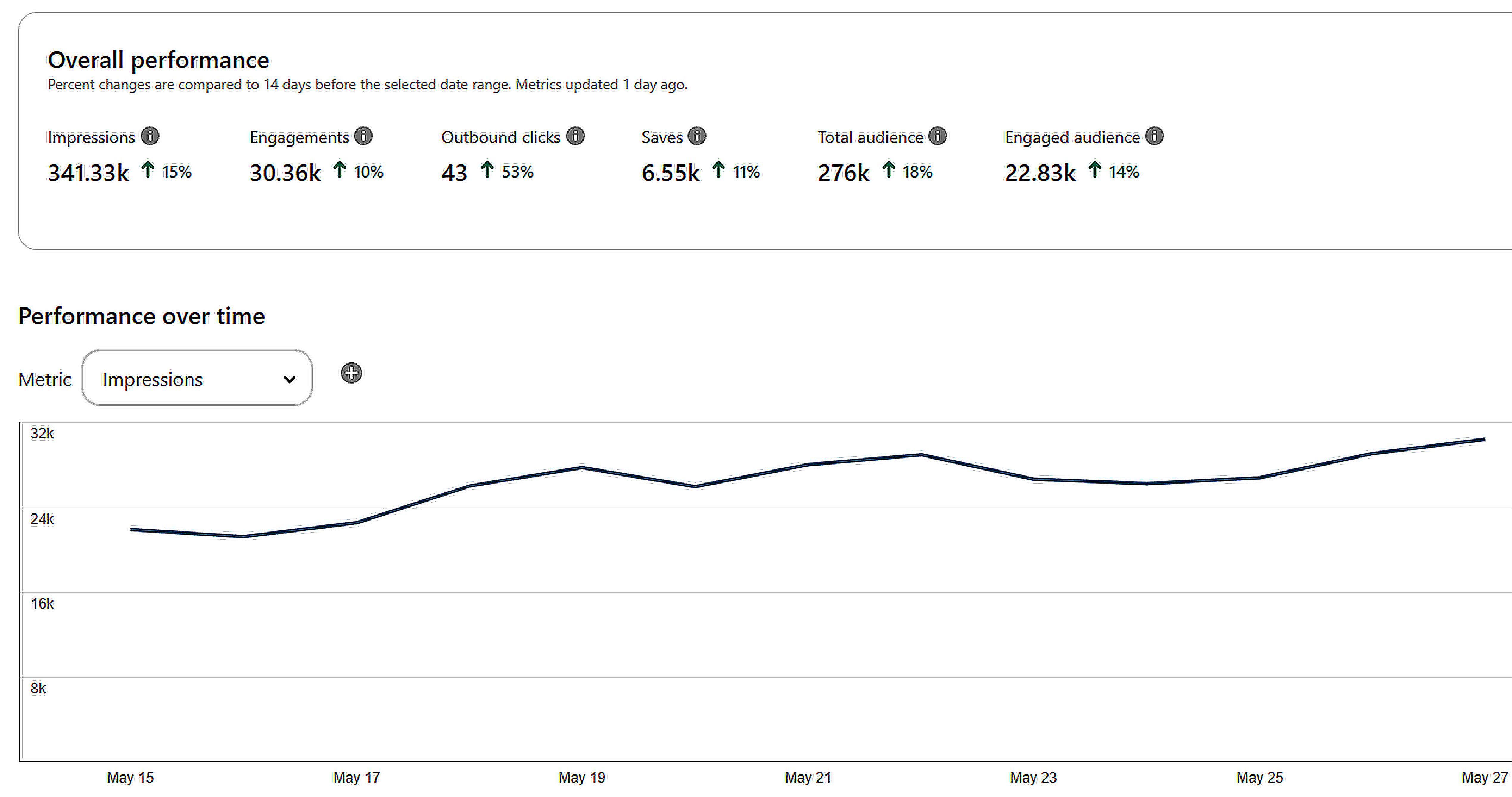
Task: Open the Impressions metric dropdown
Action: (x=197, y=379)
